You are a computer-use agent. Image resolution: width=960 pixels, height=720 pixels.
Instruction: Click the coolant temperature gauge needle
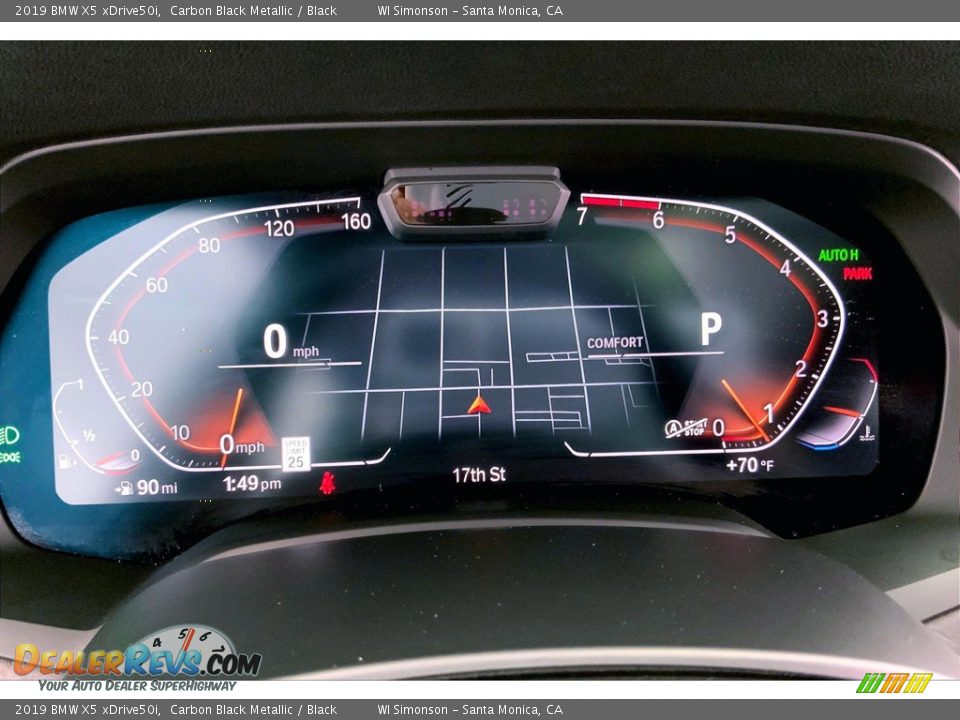(x=842, y=411)
